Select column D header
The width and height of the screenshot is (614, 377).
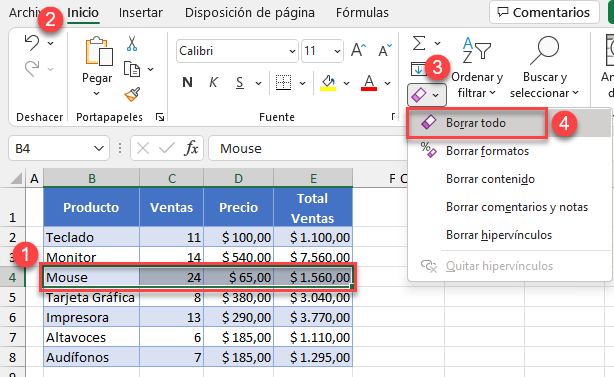coord(238,179)
